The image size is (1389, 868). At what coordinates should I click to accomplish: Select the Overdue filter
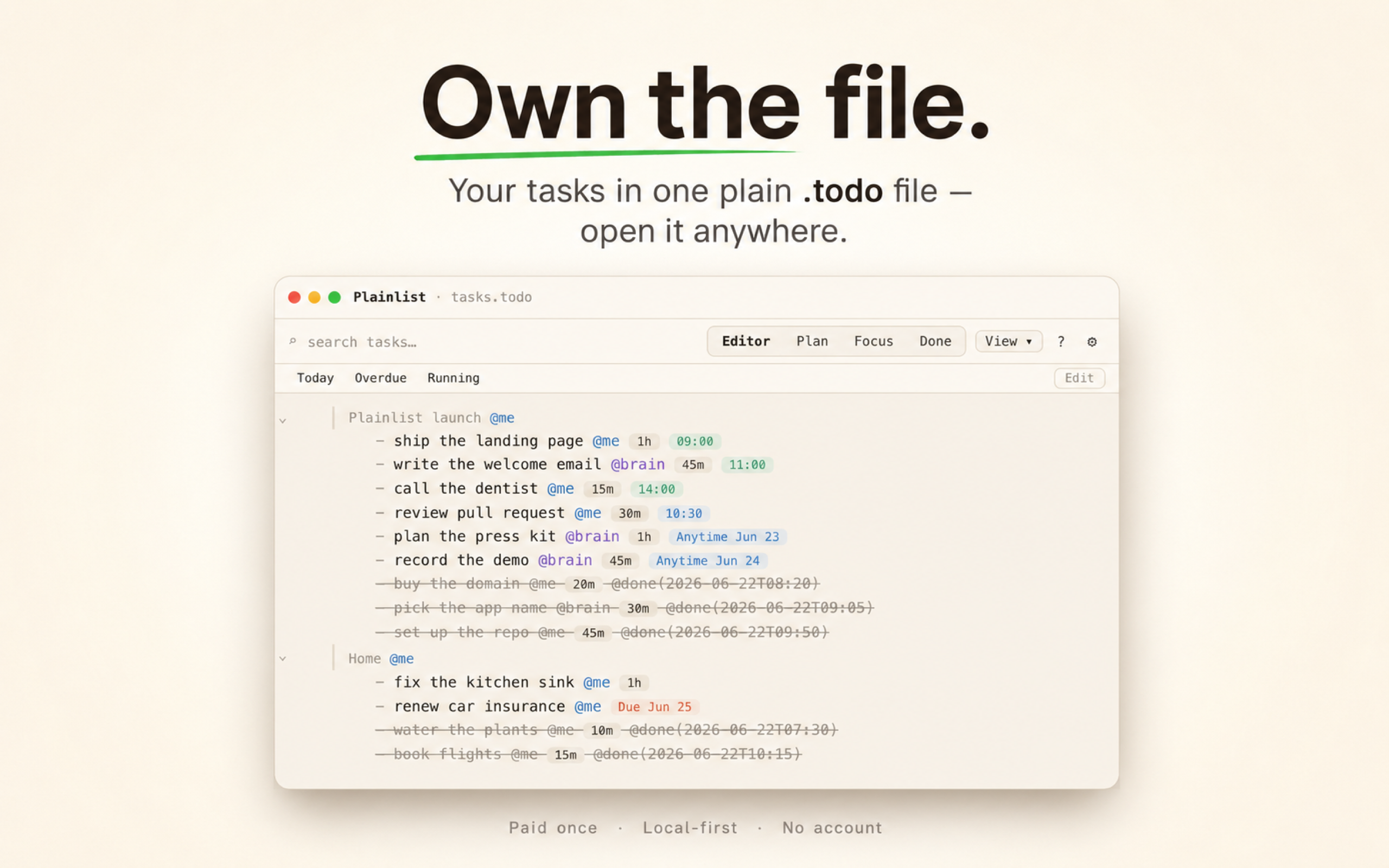[380, 378]
